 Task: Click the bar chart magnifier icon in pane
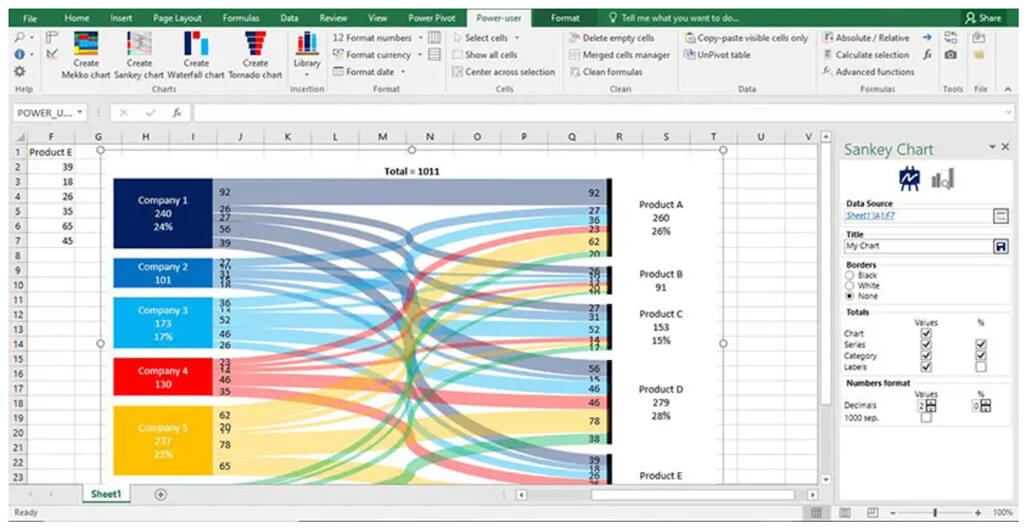[942, 179]
